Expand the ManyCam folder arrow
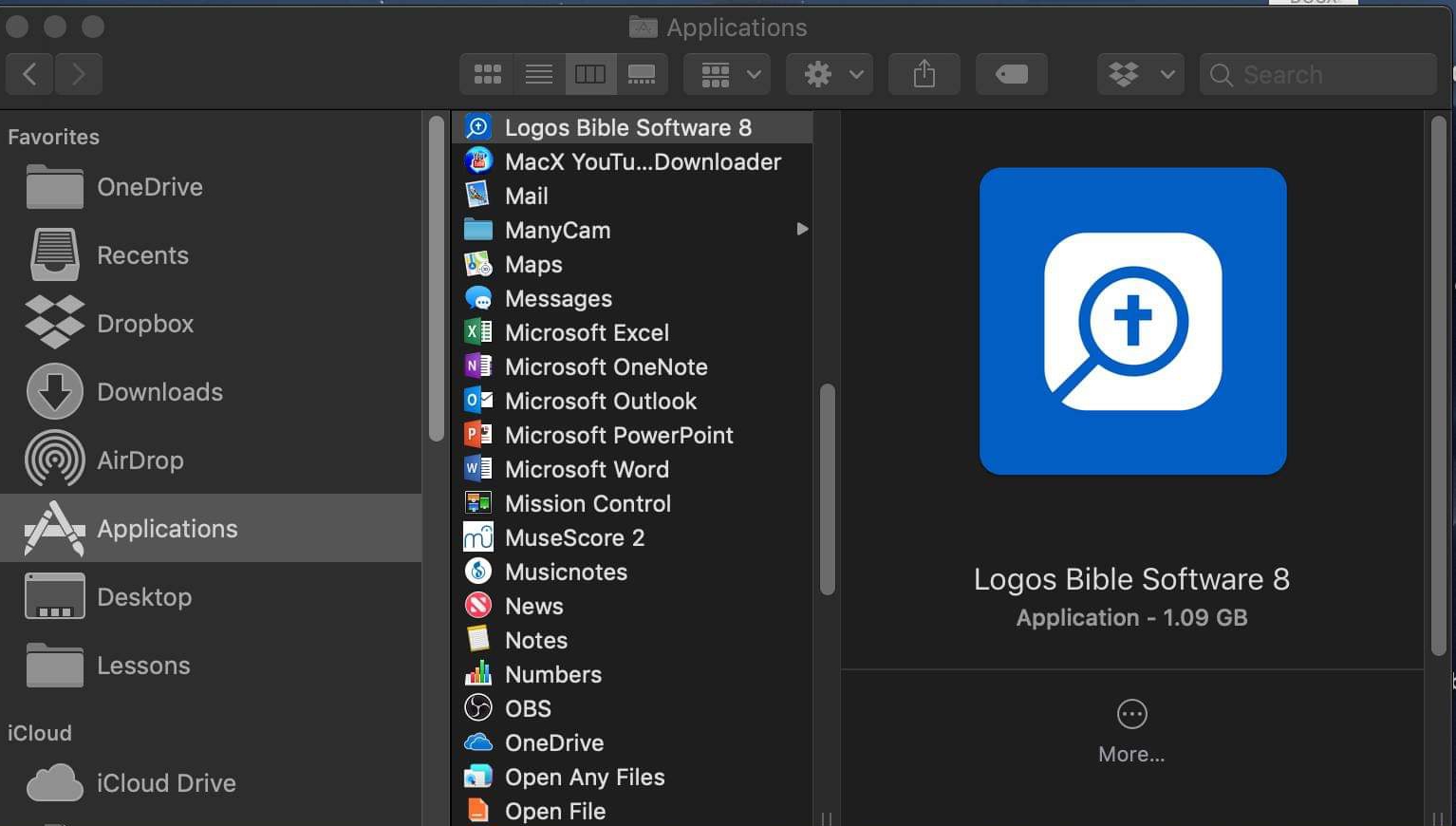Image resolution: width=1456 pixels, height=826 pixels. (x=802, y=229)
